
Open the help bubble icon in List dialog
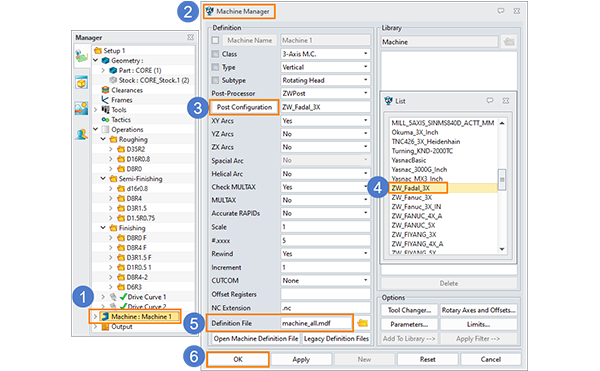(490, 101)
